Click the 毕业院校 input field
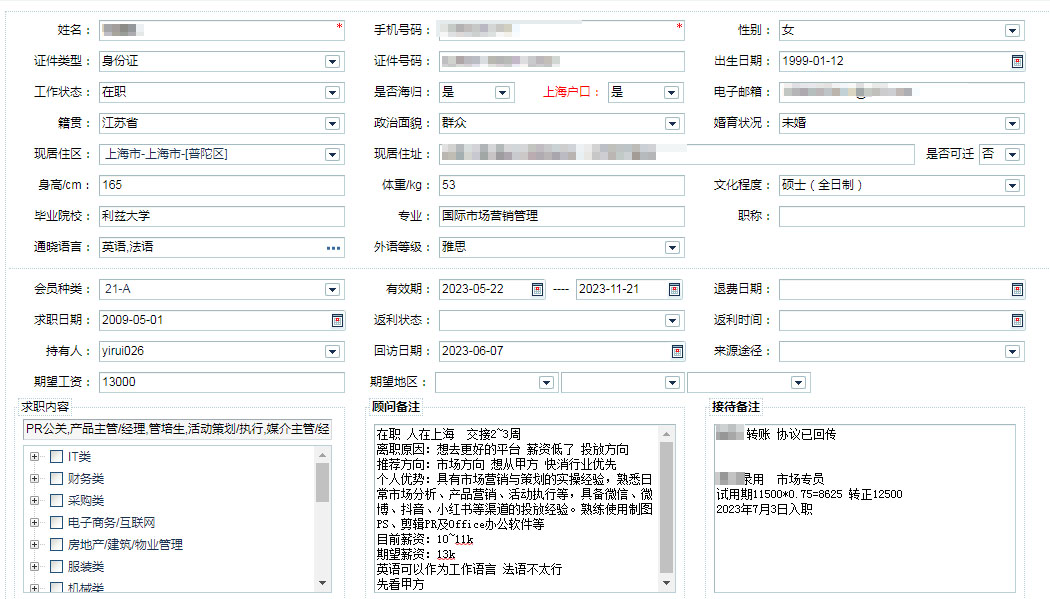The width and height of the screenshot is (1050, 599). 222,216
